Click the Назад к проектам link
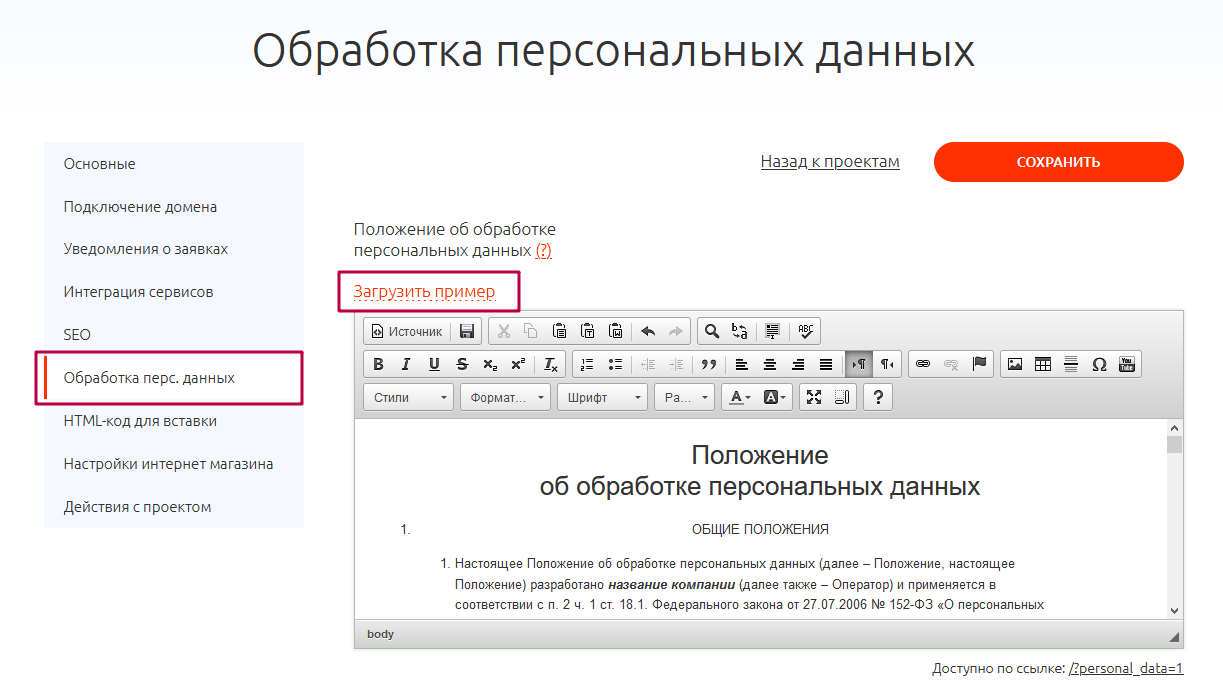Image resolution: width=1223 pixels, height=699 pixels. click(x=830, y=161)
